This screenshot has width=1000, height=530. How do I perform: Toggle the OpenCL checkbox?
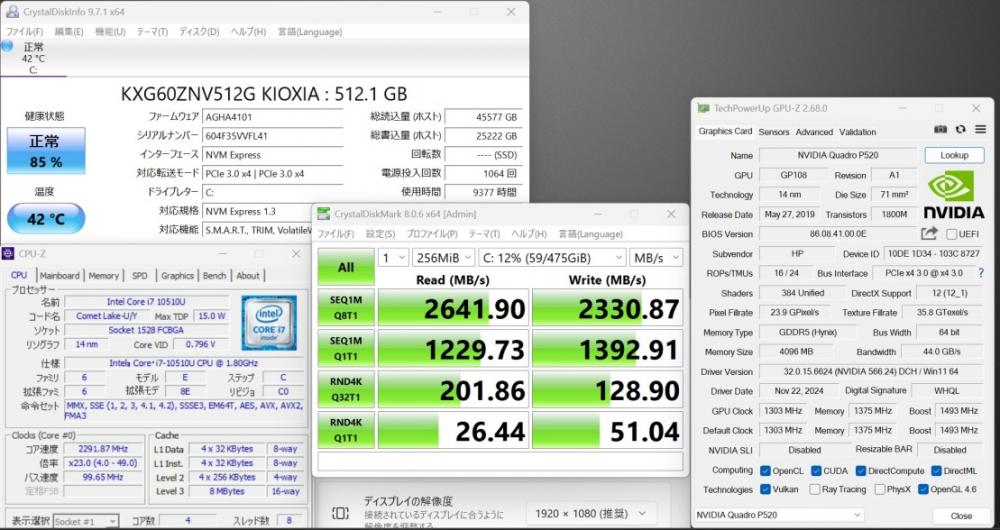click(x=765, y=471)
